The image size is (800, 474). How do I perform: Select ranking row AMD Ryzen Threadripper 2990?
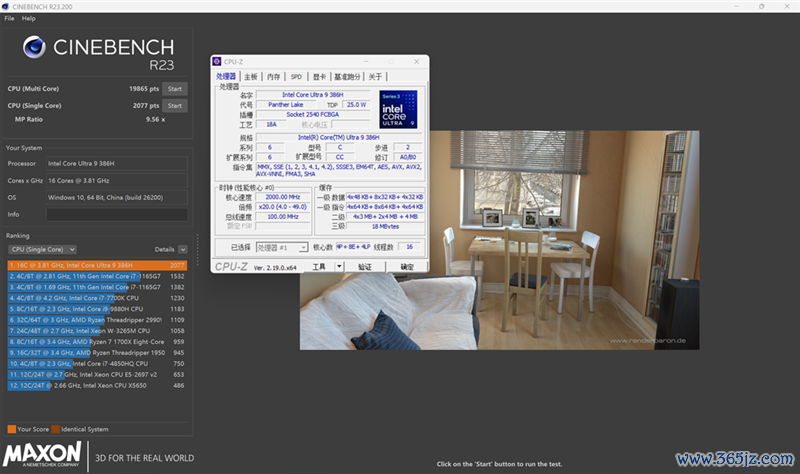[x=97, y=320]
